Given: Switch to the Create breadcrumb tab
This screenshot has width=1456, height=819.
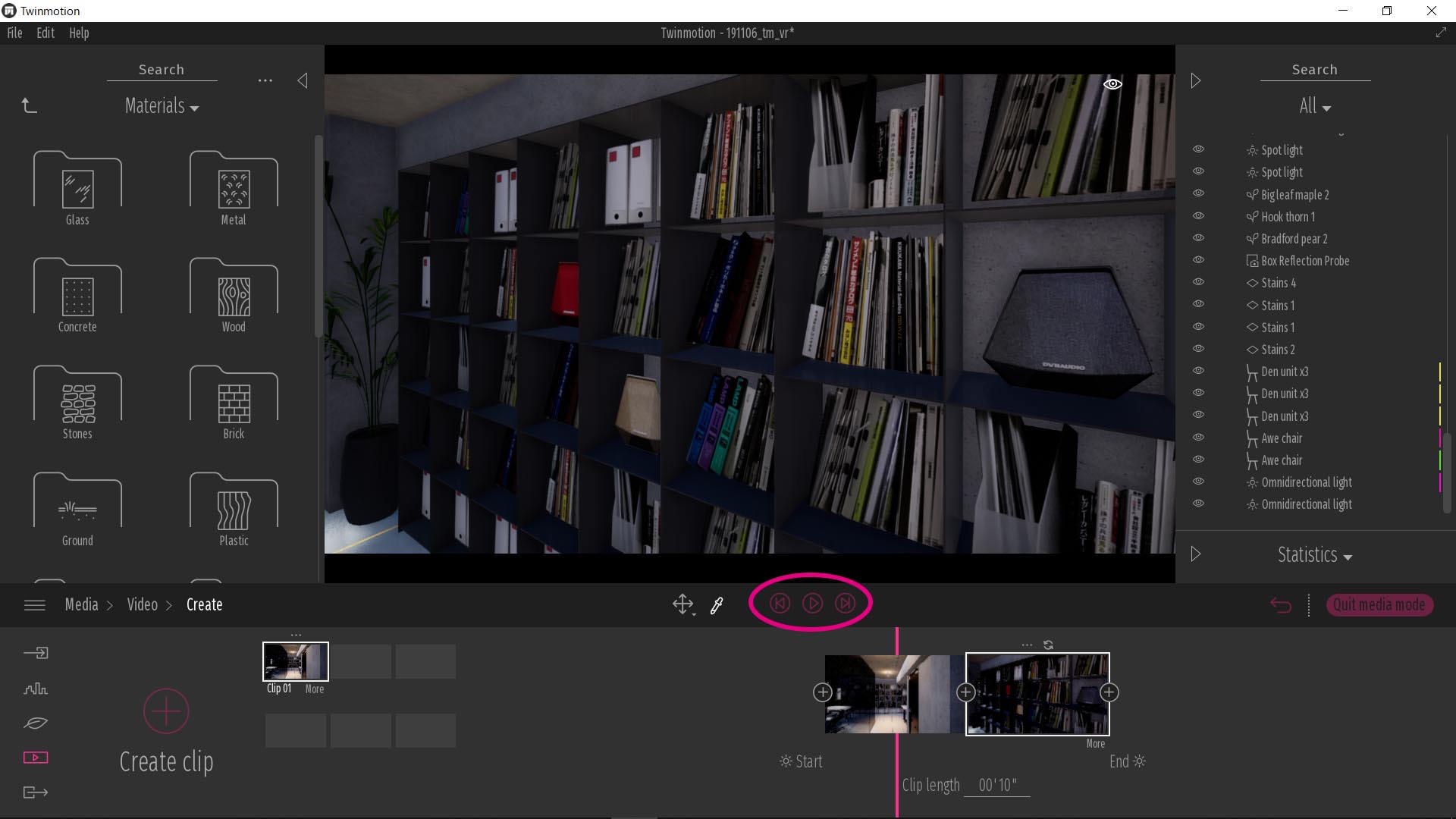Looking at the screenshot, I should 203,604.
